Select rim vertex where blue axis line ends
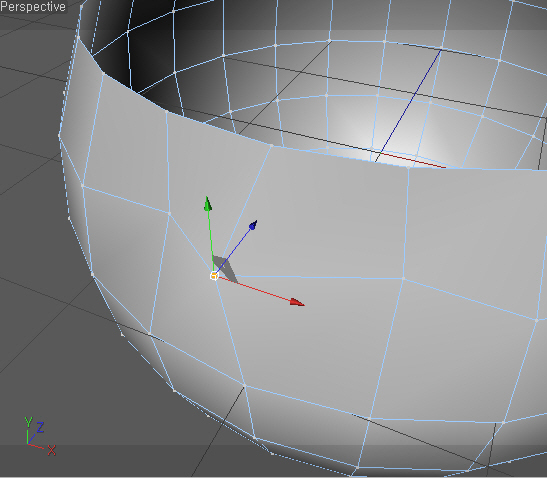The height and width of the screenshot is (478, 547). pos(441,47)
